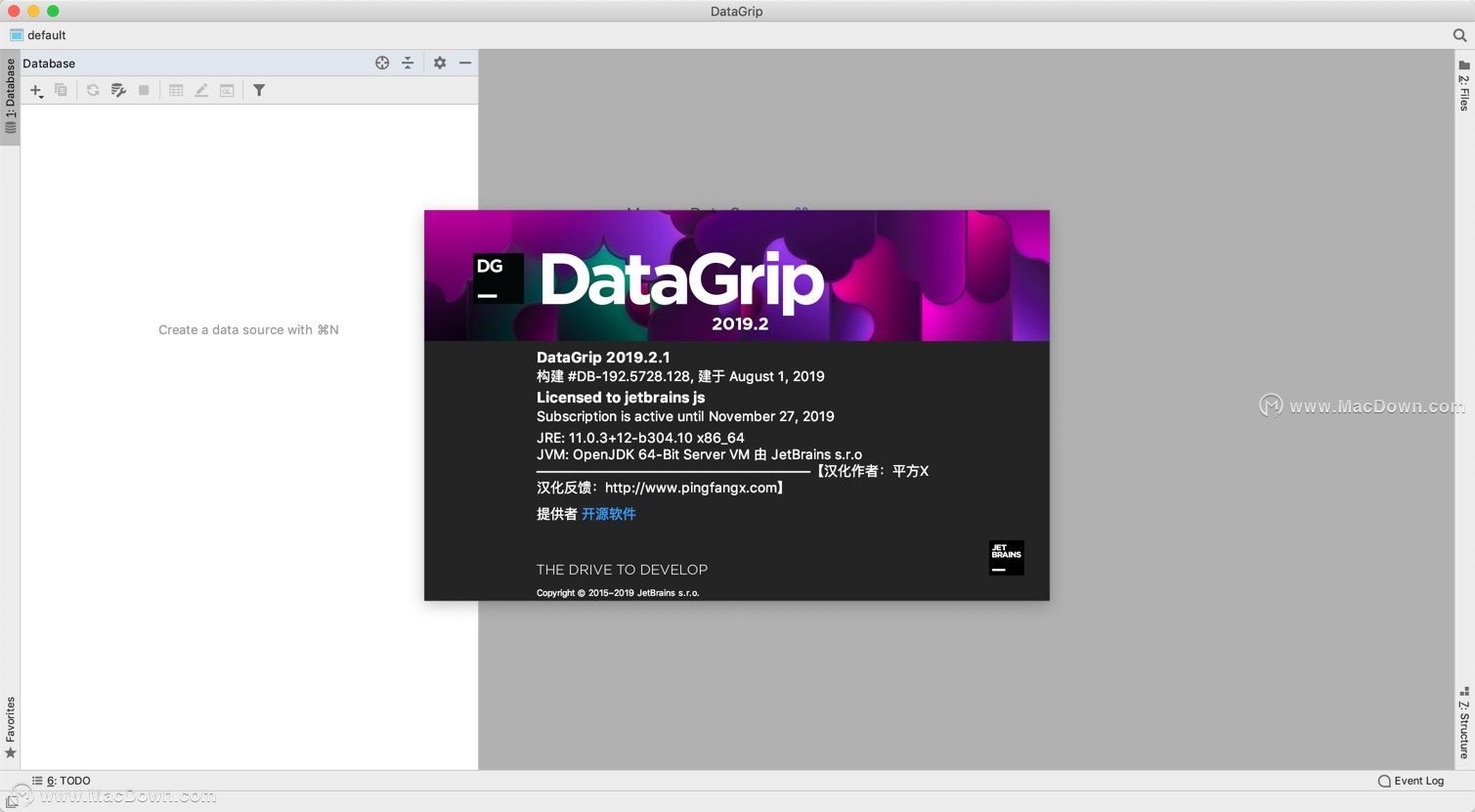Click the Licensed to jetbrains js text
This screenshot has width=1475, height=812.
pos(621,398)
